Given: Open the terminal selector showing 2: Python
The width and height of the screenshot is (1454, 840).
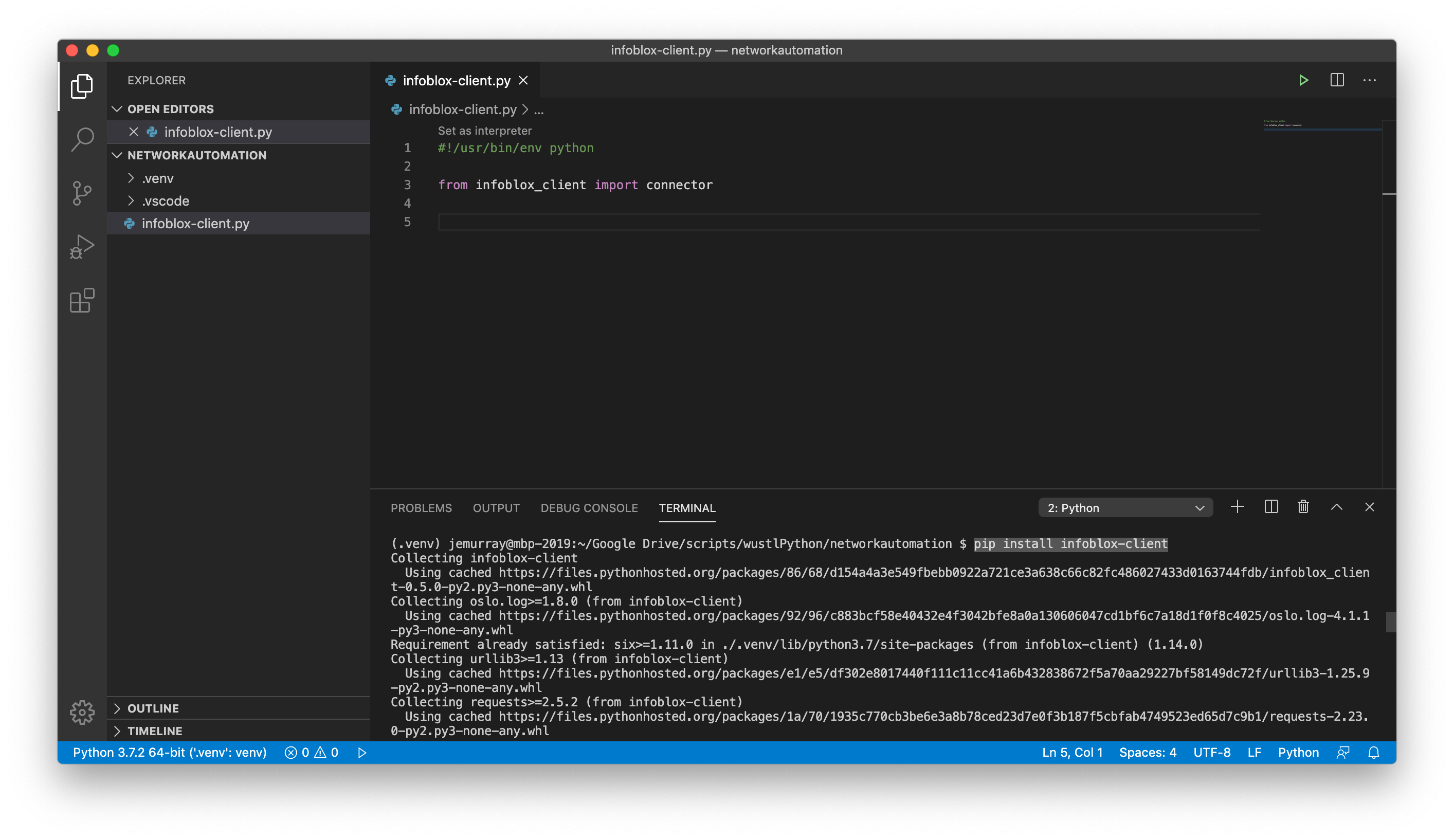Looking at the screenshot, I should click(1124, 508).
